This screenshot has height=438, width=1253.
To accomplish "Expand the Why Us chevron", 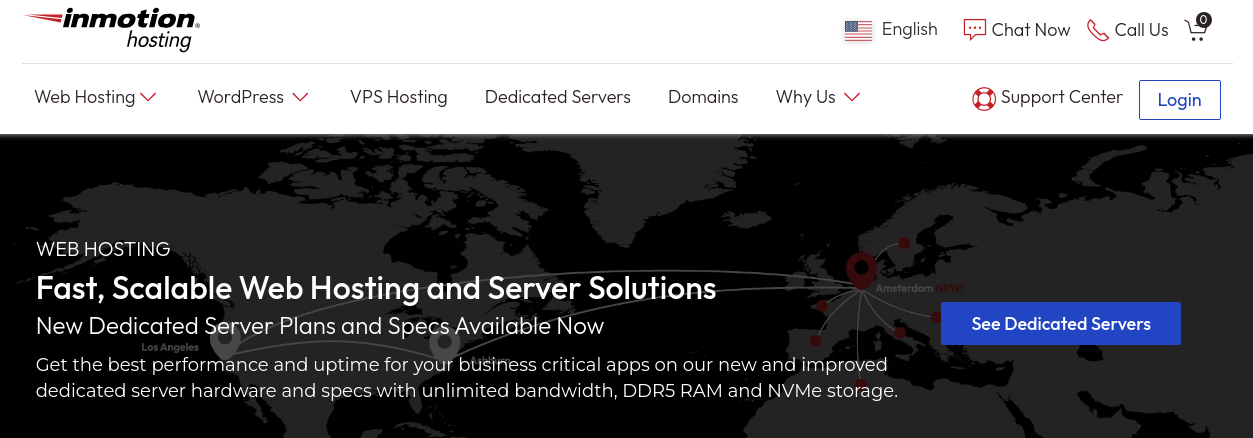I will (852, 97).
